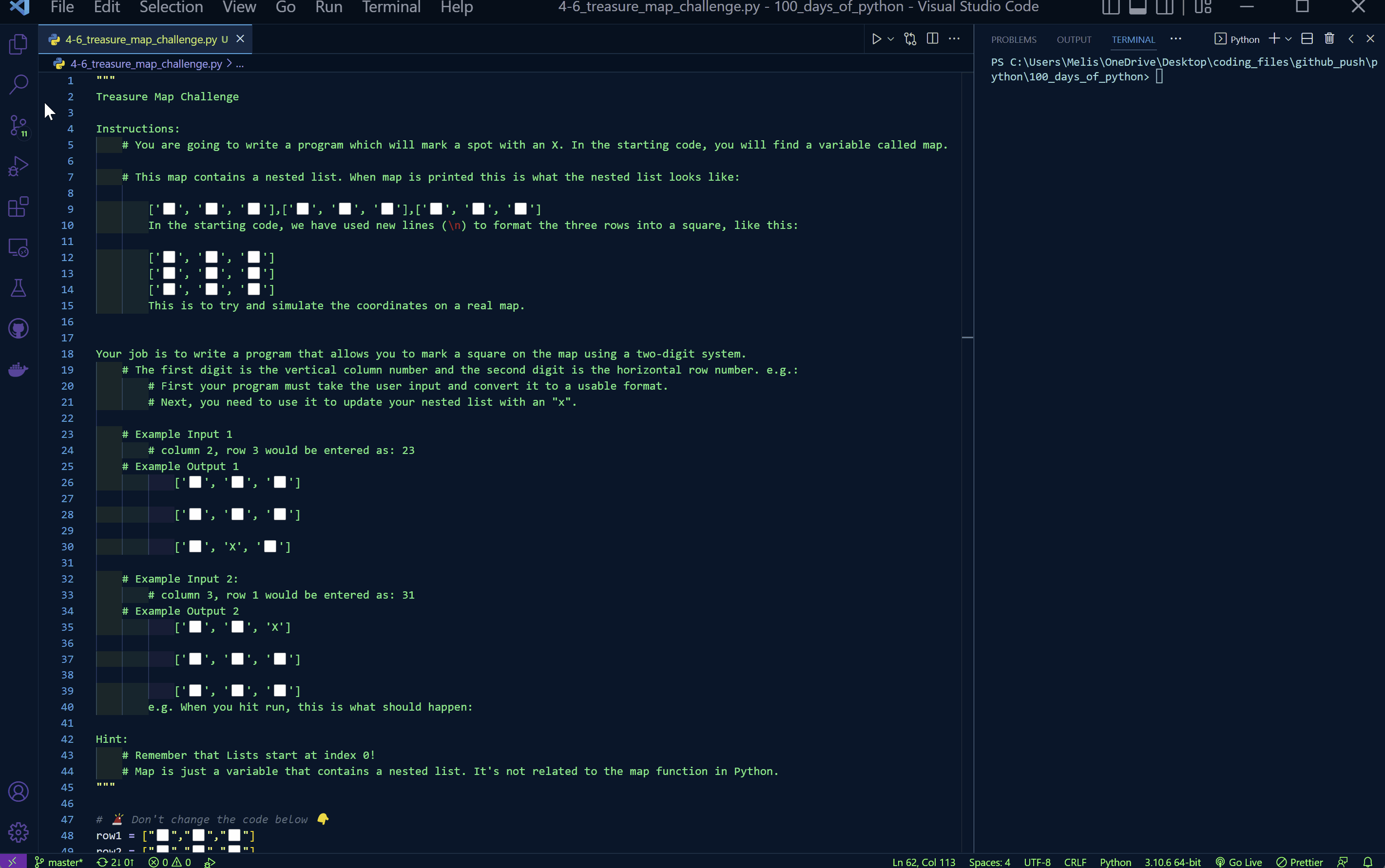Open the GitHub view in activity bar
Image resolution: width=1385 pixels, height=868 pixels.
click(19, 329)
